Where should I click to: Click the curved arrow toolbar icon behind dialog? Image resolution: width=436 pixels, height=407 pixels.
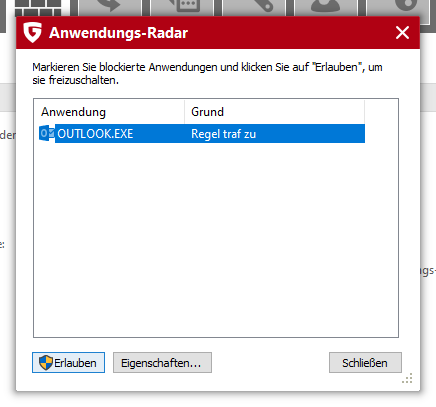[x=109, y=7]
